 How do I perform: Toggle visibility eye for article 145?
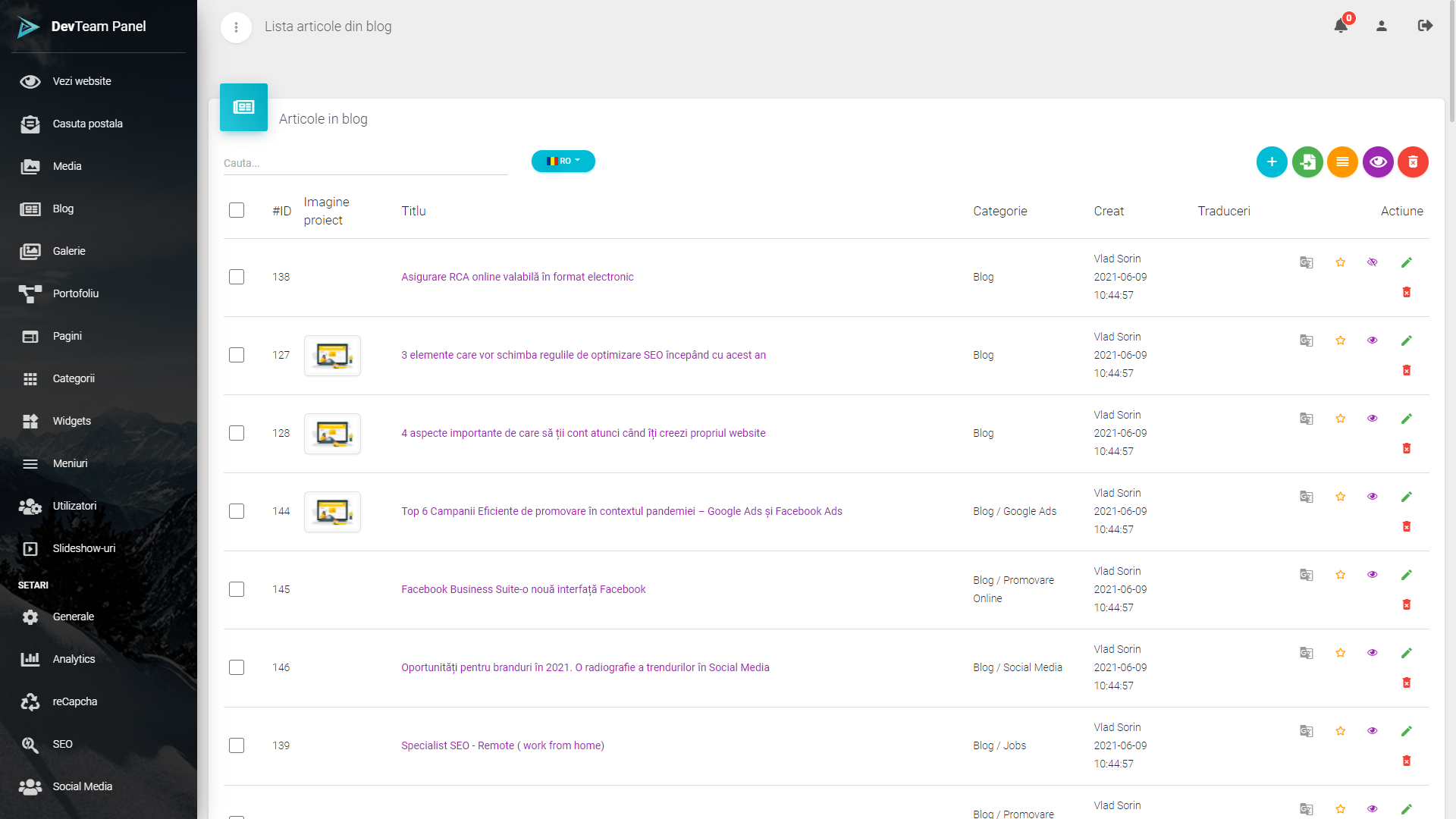click(x=1373, y=575)
